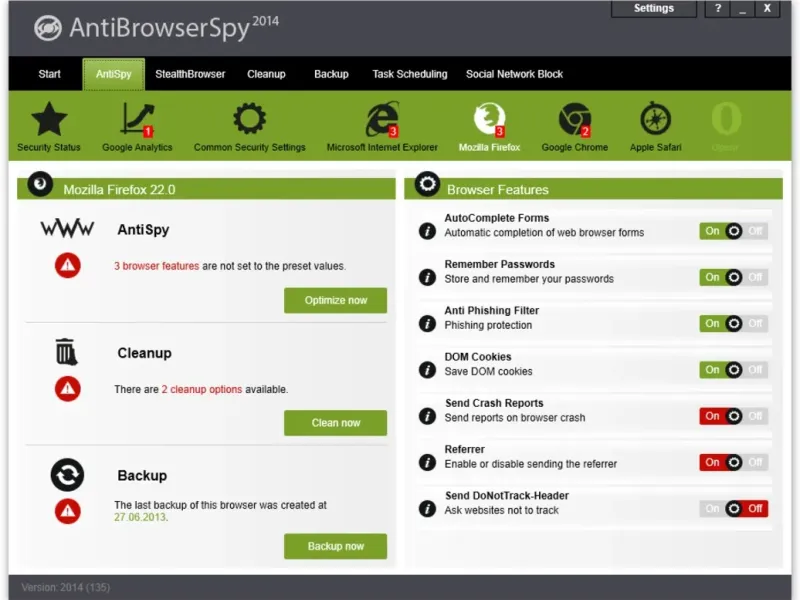Go to the Start tab
The height and width of the screenshot is (600, 800).
[49, 74]
